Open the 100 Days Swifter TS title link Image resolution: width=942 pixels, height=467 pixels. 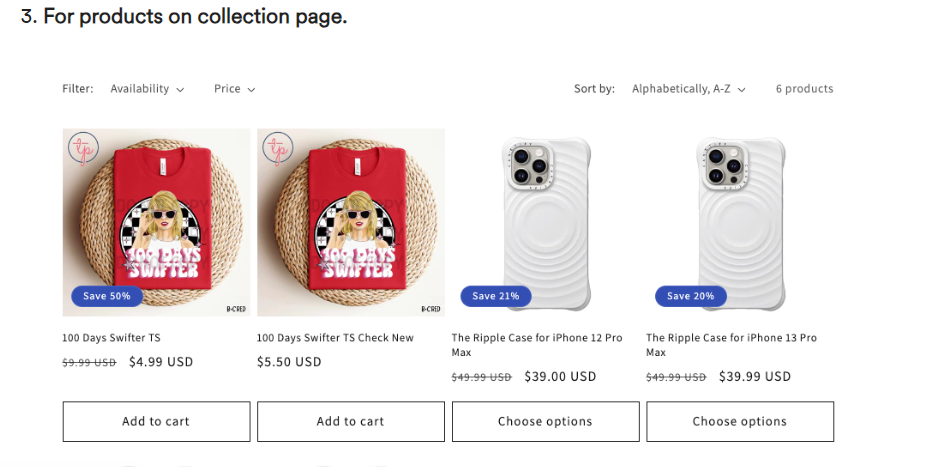[111, 338]
